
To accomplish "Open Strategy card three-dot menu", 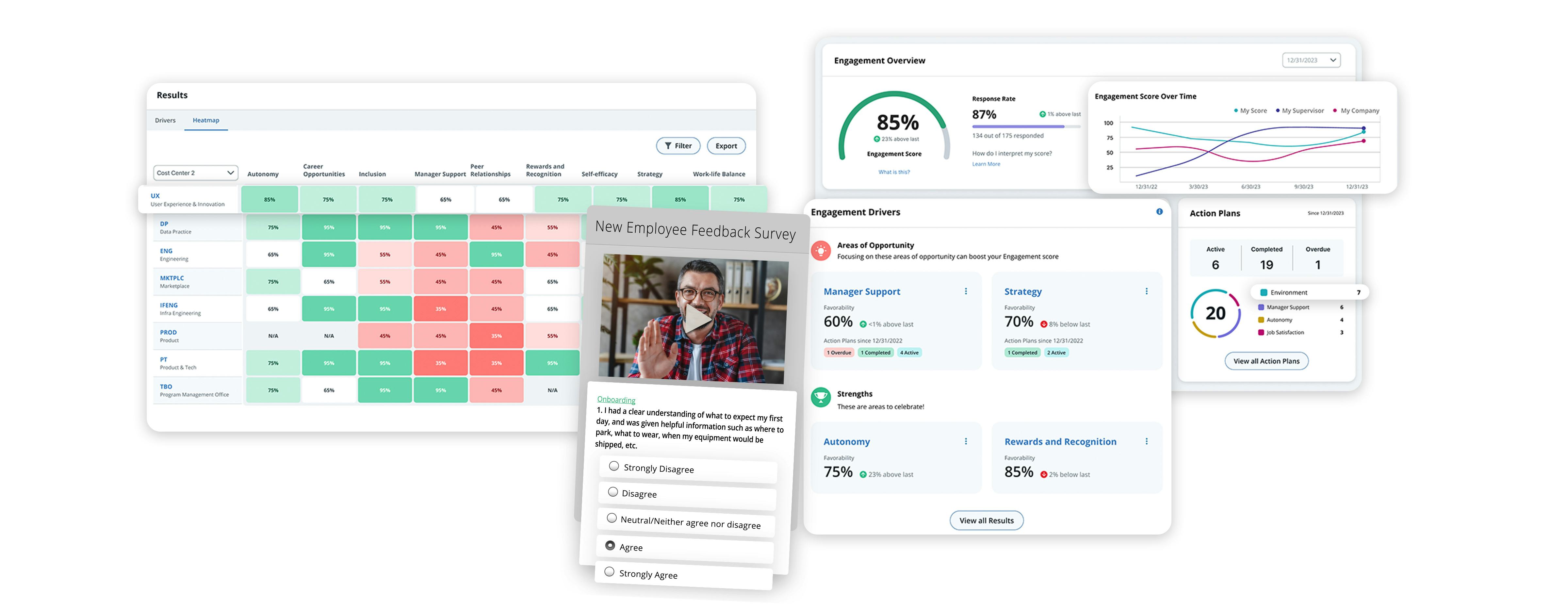I will tap(1146, 291).
